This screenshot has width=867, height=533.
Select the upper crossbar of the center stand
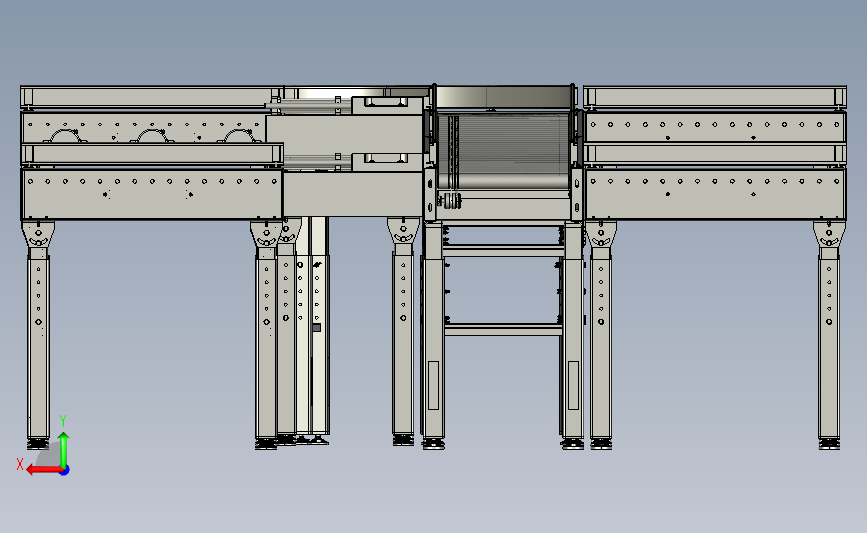(x=503, y=251)
